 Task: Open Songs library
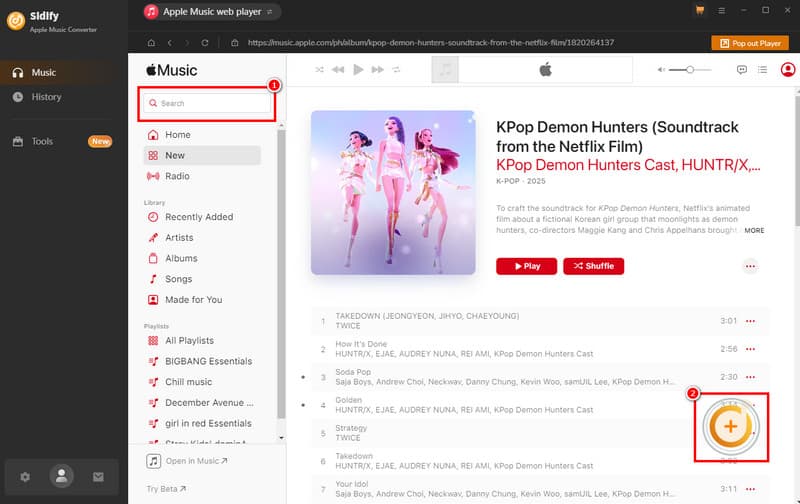(x=202, y=279)
